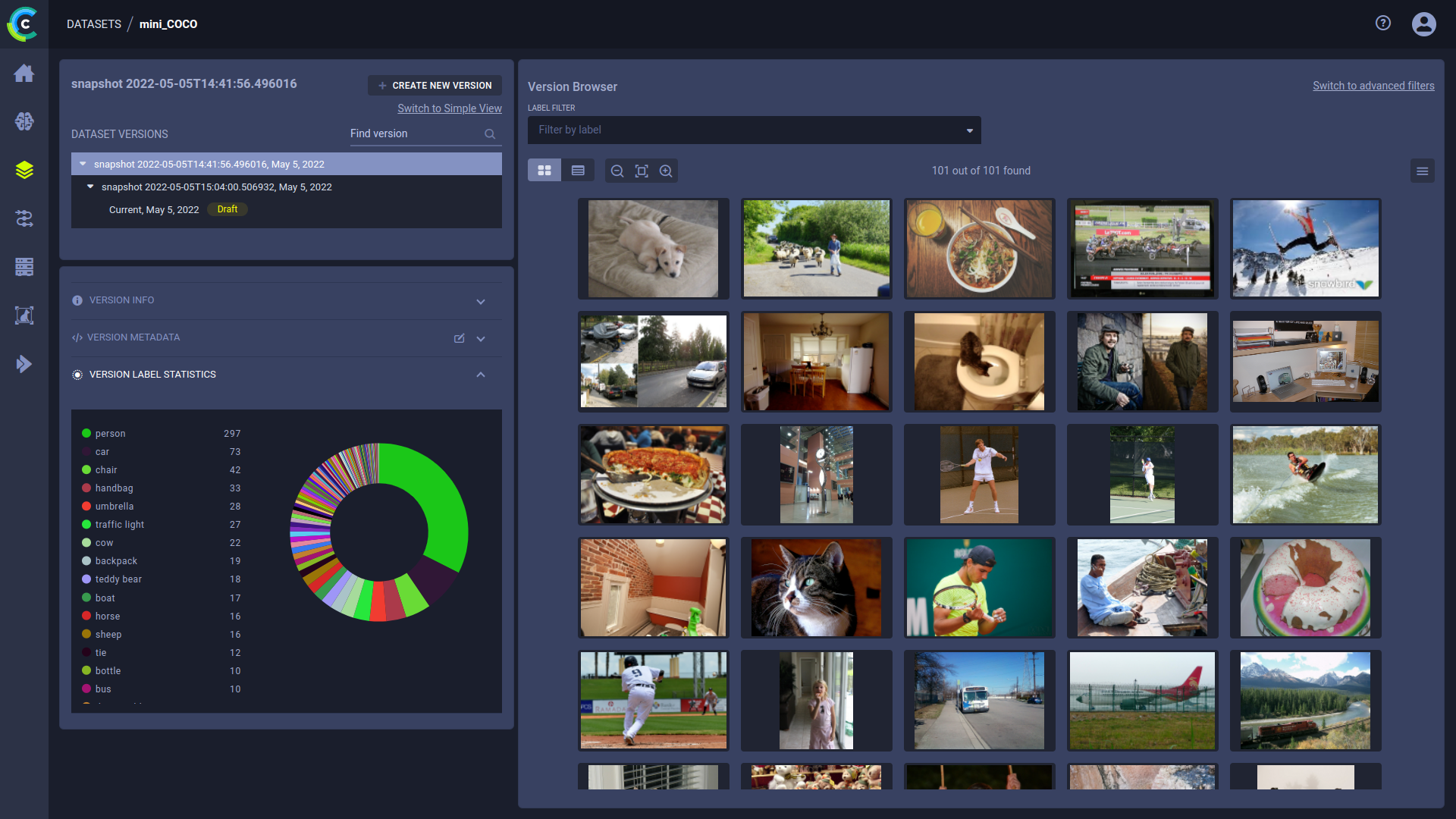Zoom out thumbnails with magnifier minus
The image size is (1456, 819).
(x=617, y=171)
